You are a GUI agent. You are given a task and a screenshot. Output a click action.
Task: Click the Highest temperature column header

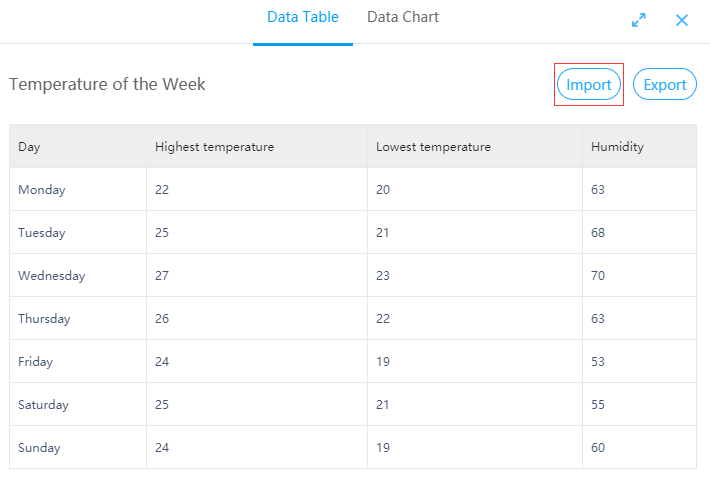pyautogui.click(x=257, y=146)
